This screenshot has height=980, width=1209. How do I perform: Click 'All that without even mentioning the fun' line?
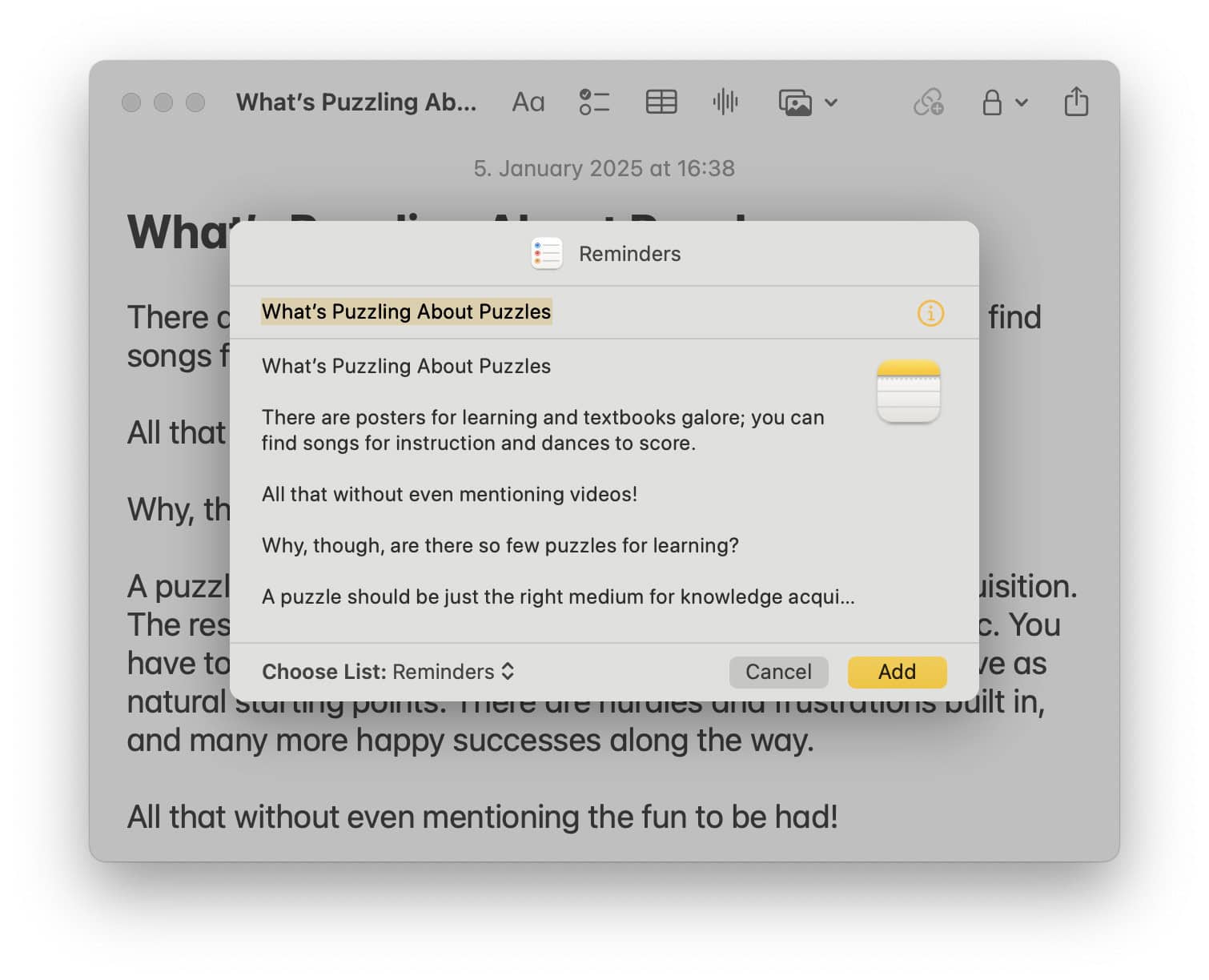[482, 817]
